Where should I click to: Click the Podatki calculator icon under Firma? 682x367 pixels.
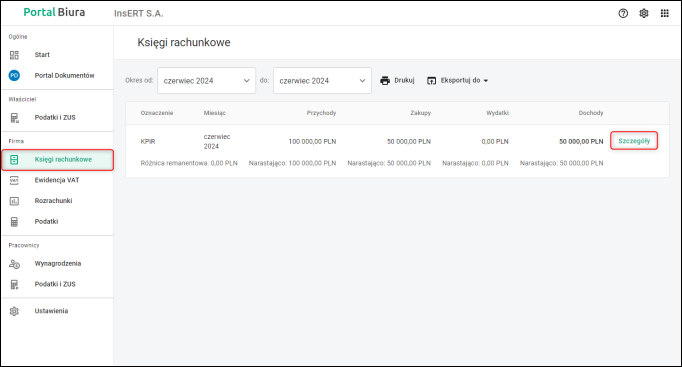[14, 222]
